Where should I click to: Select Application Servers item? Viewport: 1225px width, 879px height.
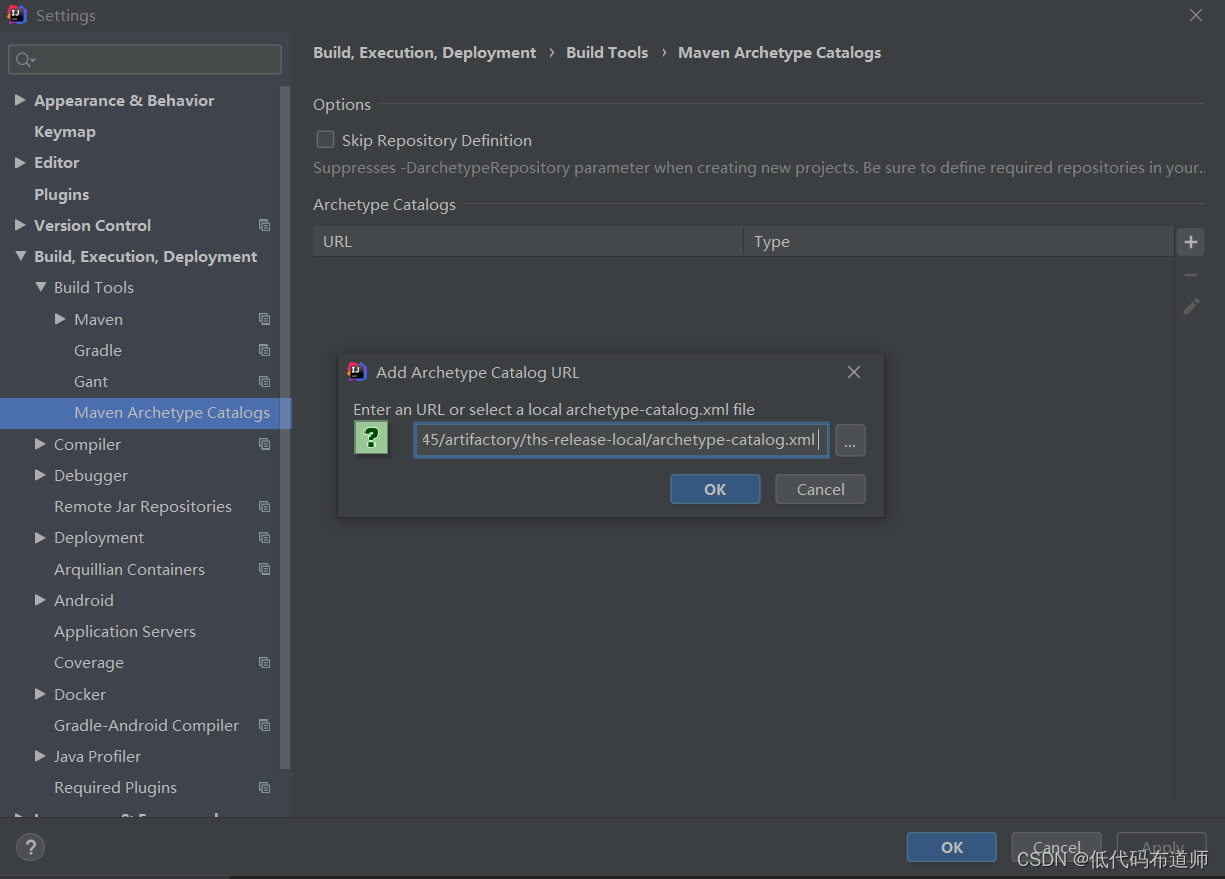(125, 631)
